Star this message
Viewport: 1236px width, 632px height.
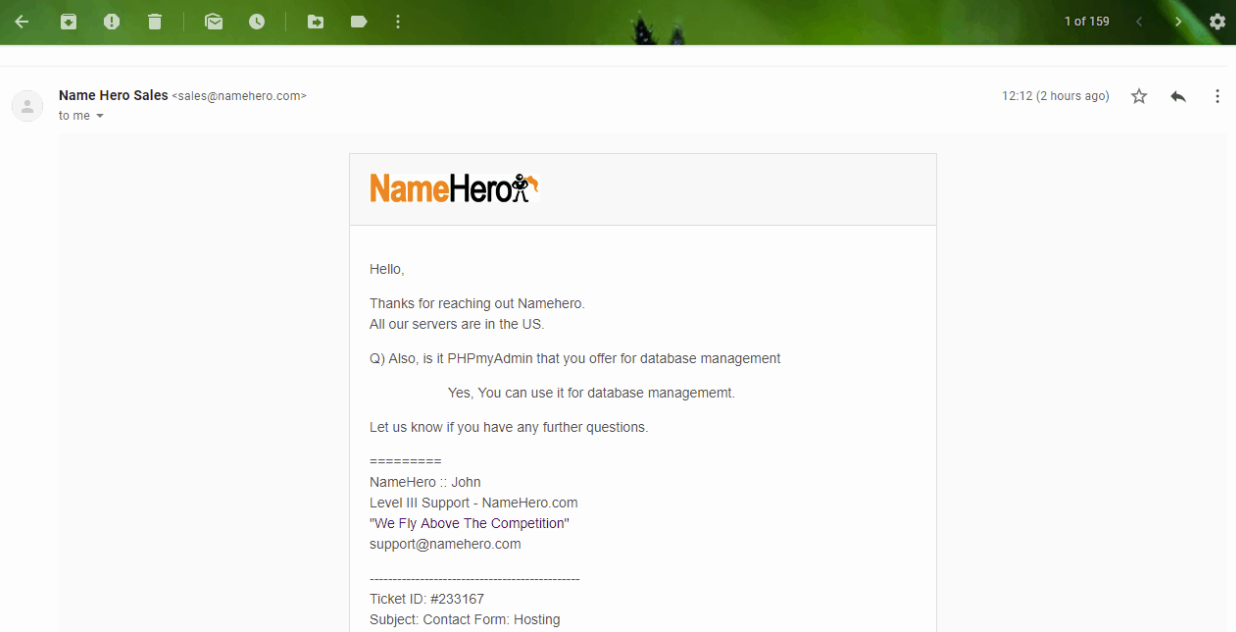click(x=1139, y=96)
